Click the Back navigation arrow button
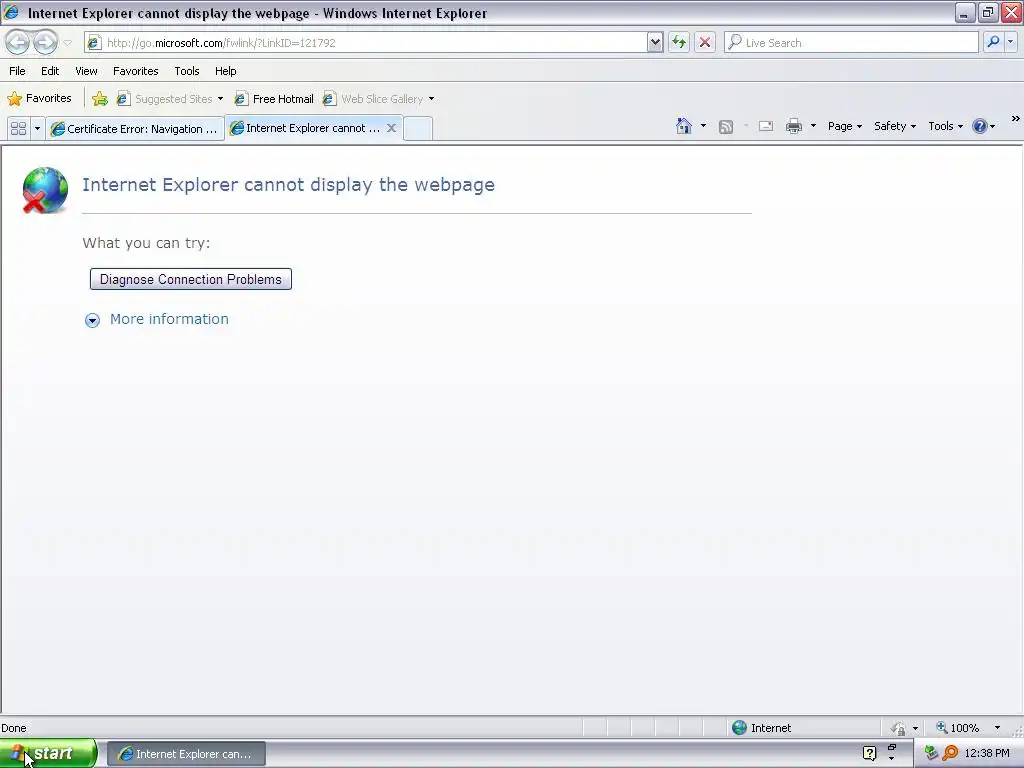This screenshot has width=1024, height=768. (x=18, y=42)
